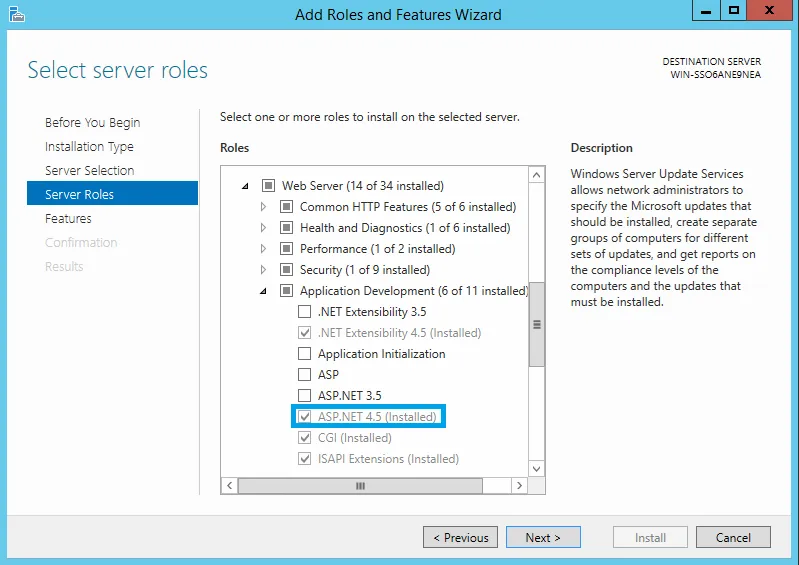Go to Before You Begin step
This screenshot has height=565, width=799.
[92, 123]
